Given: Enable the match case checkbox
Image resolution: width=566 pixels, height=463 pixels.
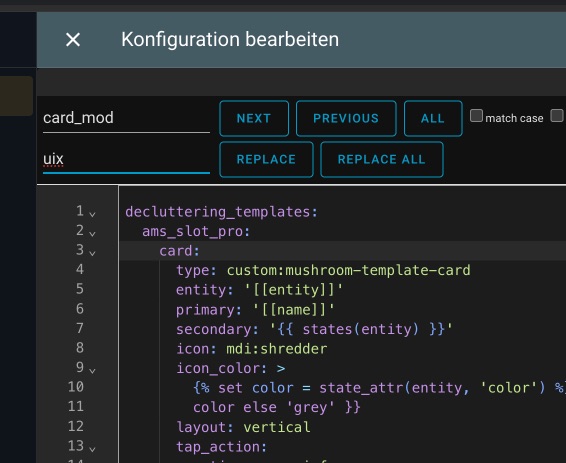Looking at the screenshot, I should coord(476,116).
